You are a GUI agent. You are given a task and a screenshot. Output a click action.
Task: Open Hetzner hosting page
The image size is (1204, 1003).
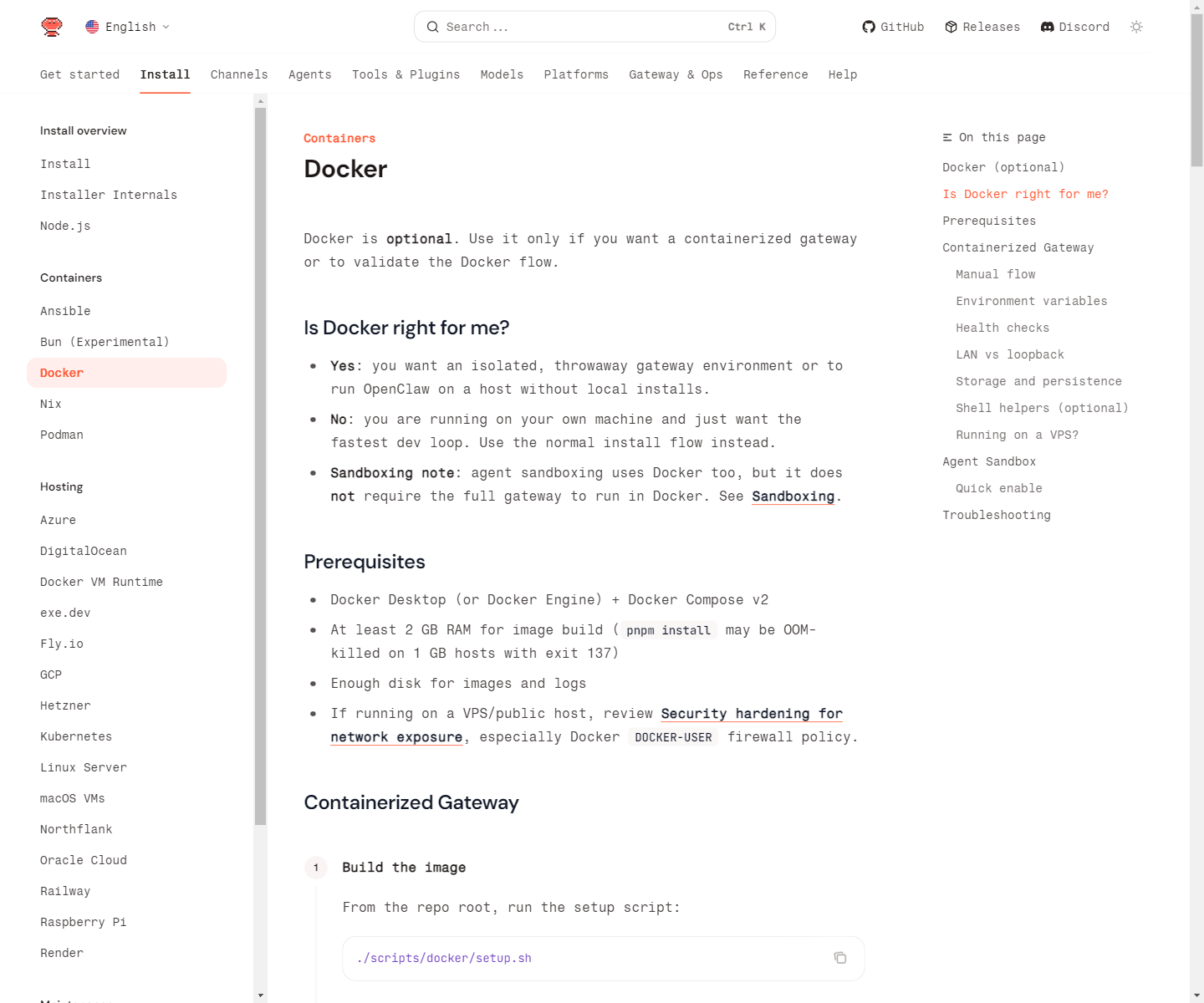coord(126,705)
